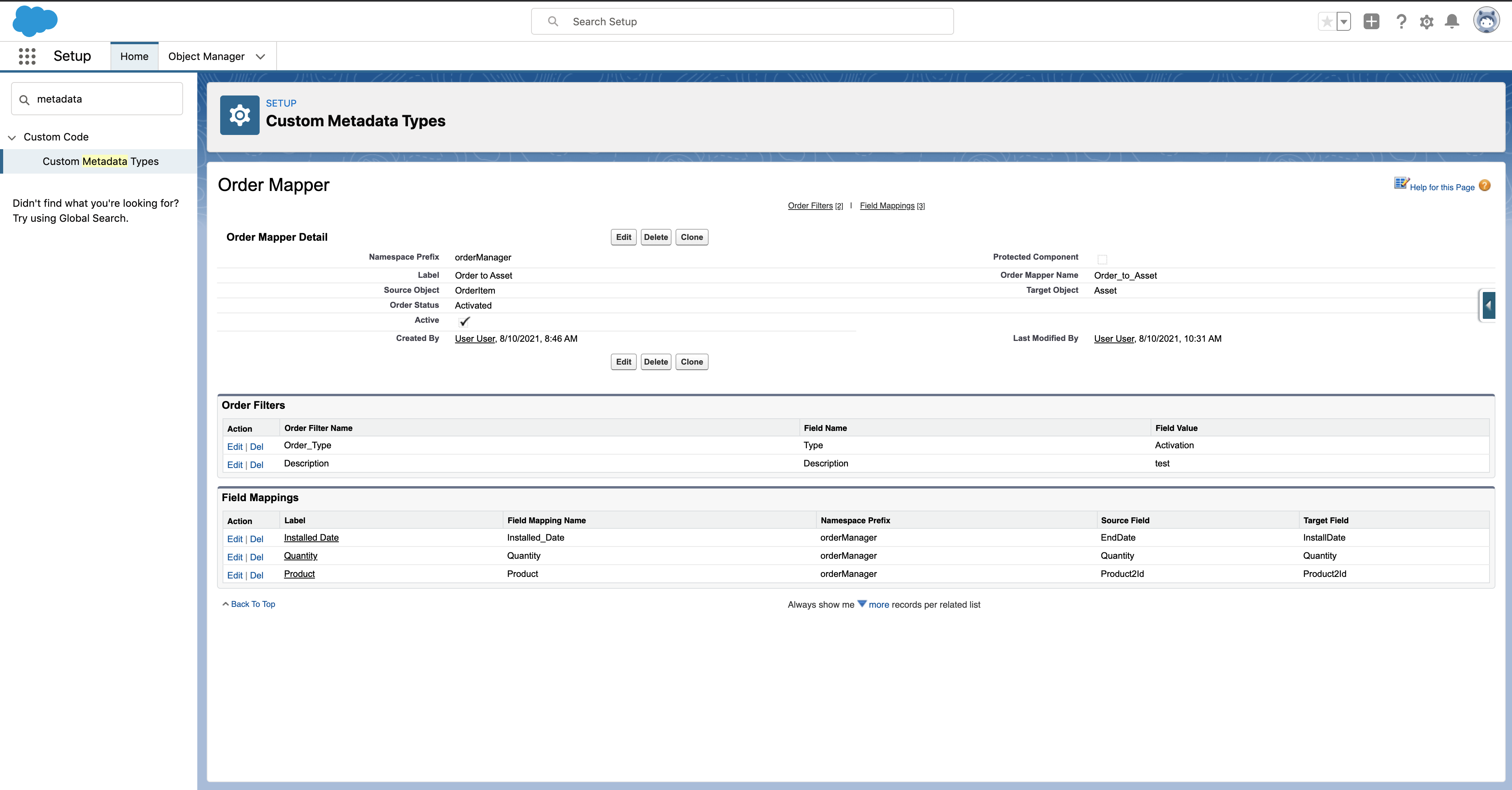Open the notifications bell
1512x790 pixels.
pyautogui.click(x=1452, y=22)
